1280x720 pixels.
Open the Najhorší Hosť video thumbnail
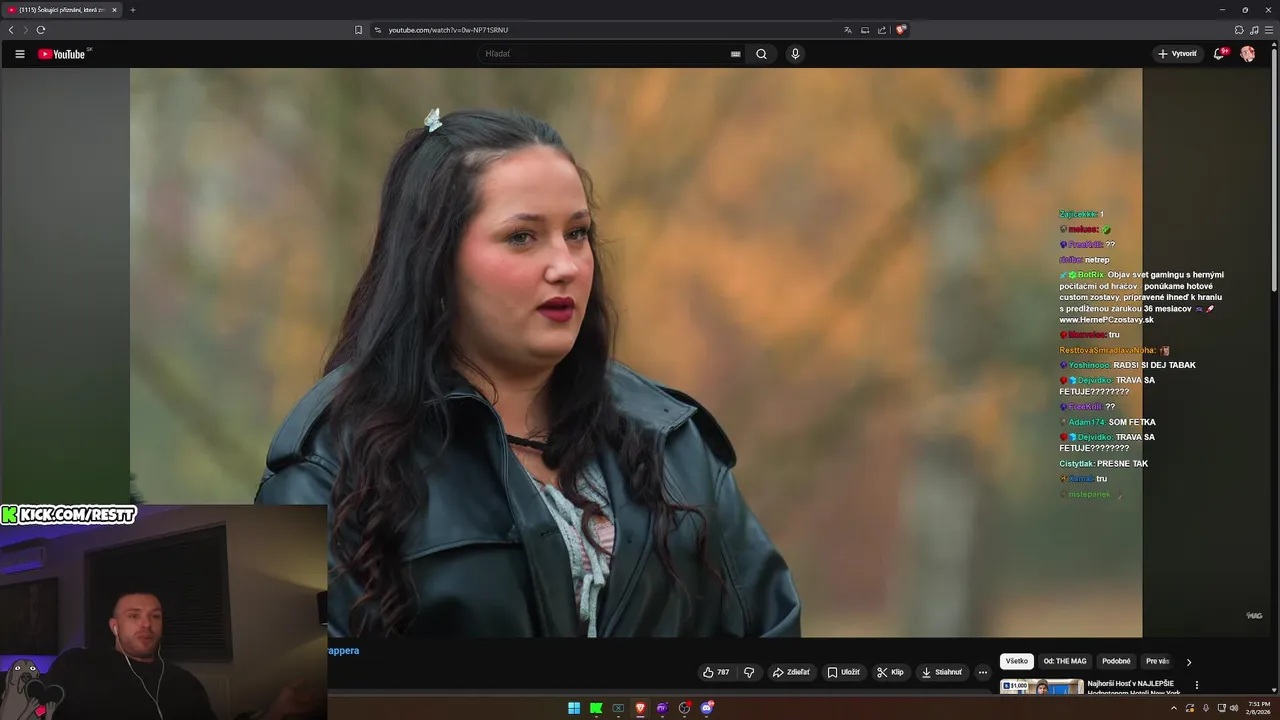[1042, 687]
